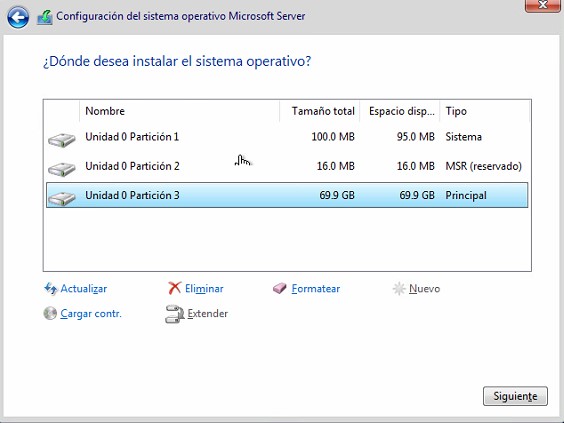The width and height of the screenshot is (564, 423).
Task: Click the Extender drive icon
Action: coord(174,314)
